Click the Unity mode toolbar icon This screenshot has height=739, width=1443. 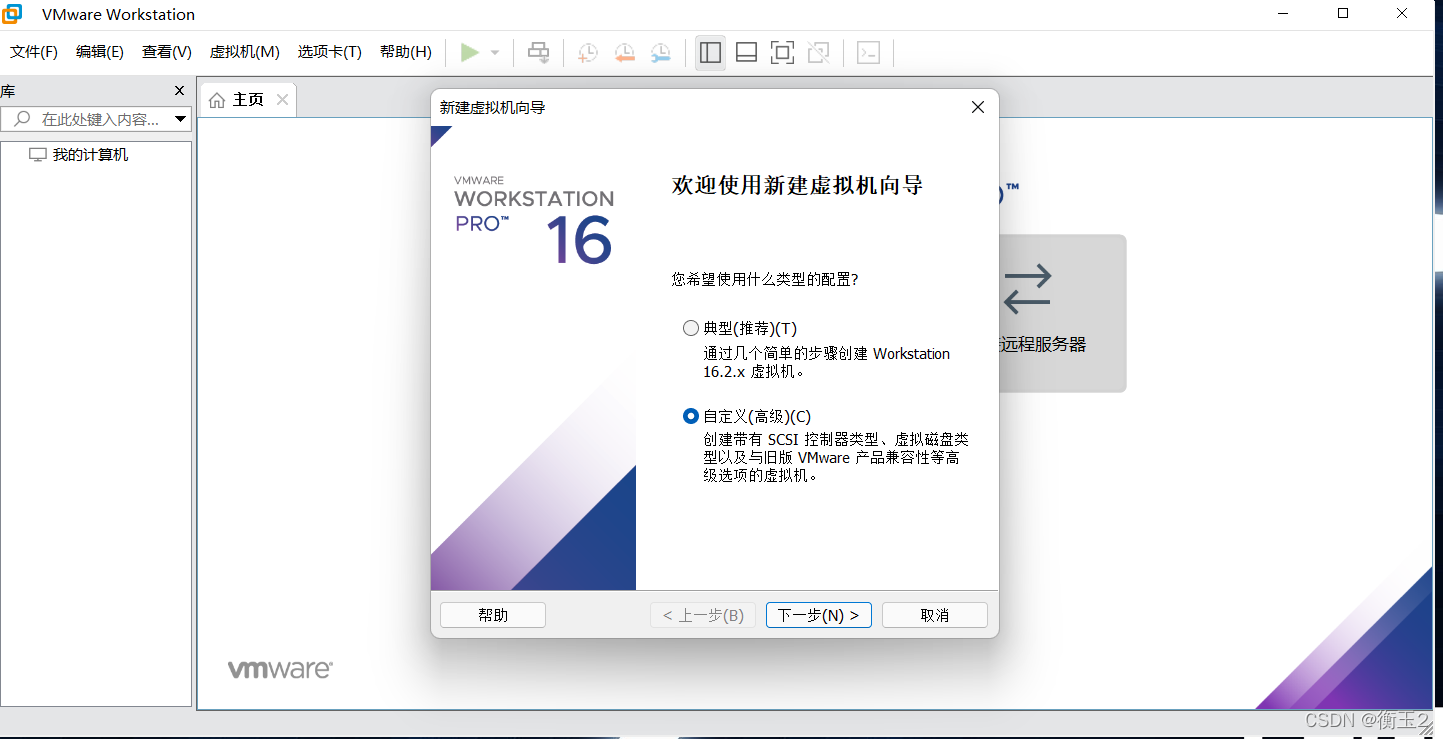[x=819, y=53]
